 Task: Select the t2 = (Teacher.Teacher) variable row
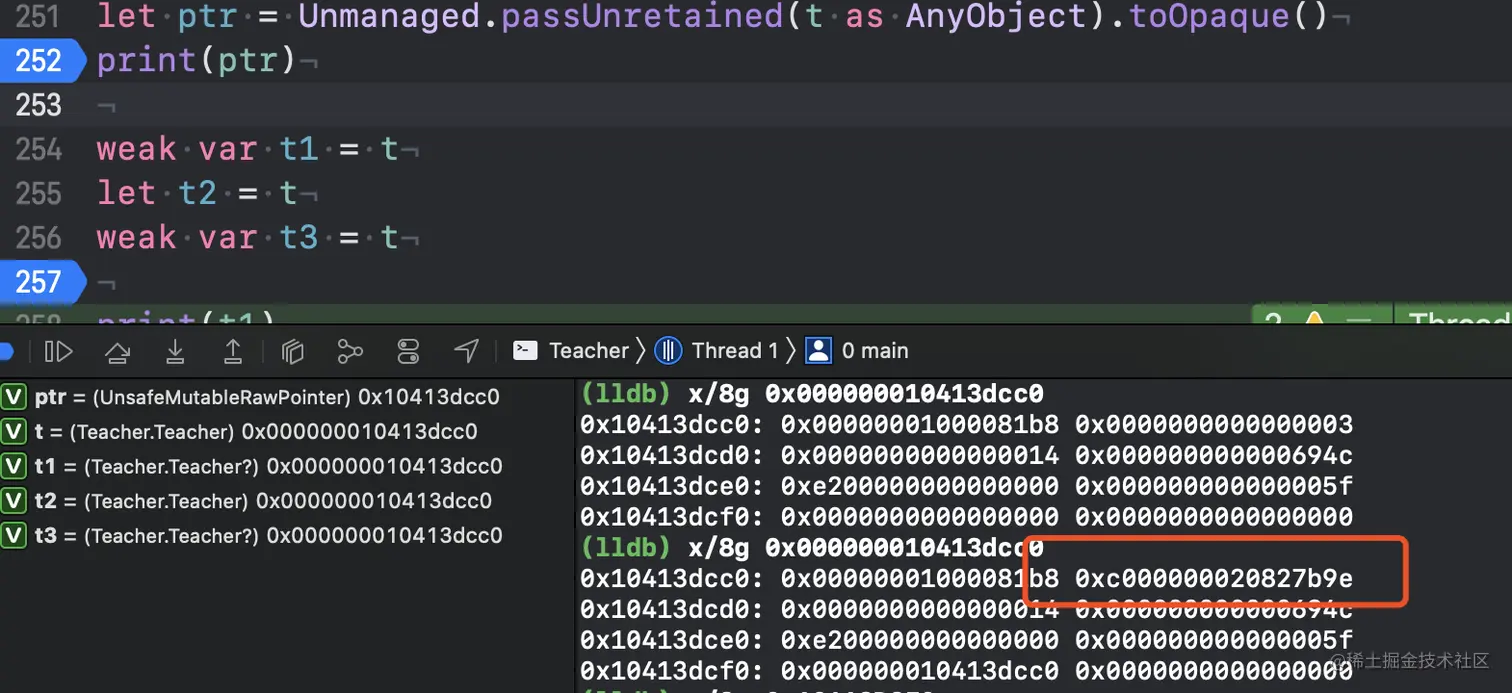pyautogui.click(x=263, y=501)
